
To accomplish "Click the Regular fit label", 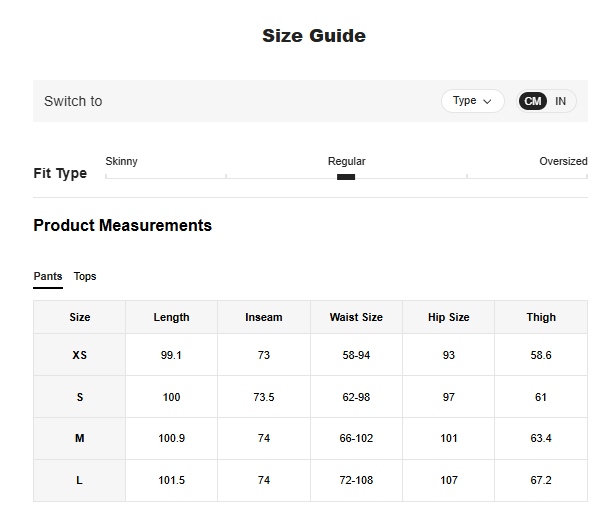I will [x=346, y=161].
